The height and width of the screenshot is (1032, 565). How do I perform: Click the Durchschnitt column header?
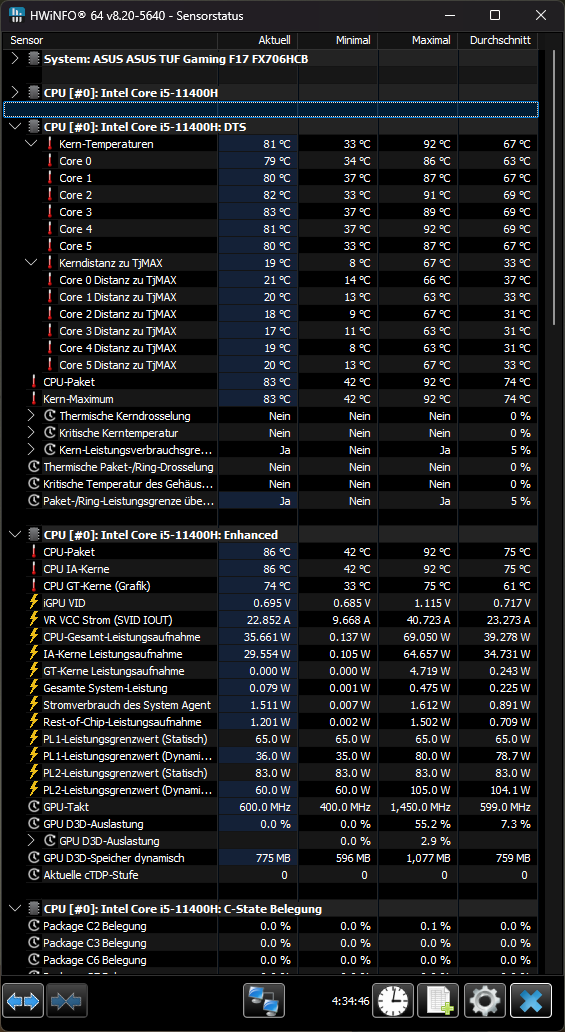click(x=498, y=40)
